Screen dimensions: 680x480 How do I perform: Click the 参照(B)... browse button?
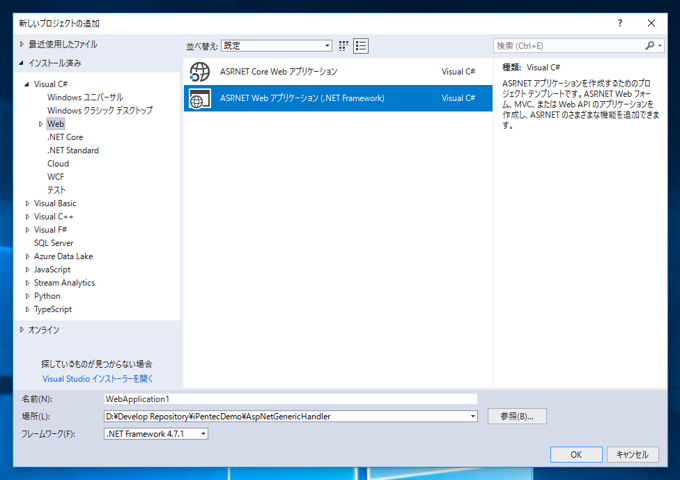(517, 417)
